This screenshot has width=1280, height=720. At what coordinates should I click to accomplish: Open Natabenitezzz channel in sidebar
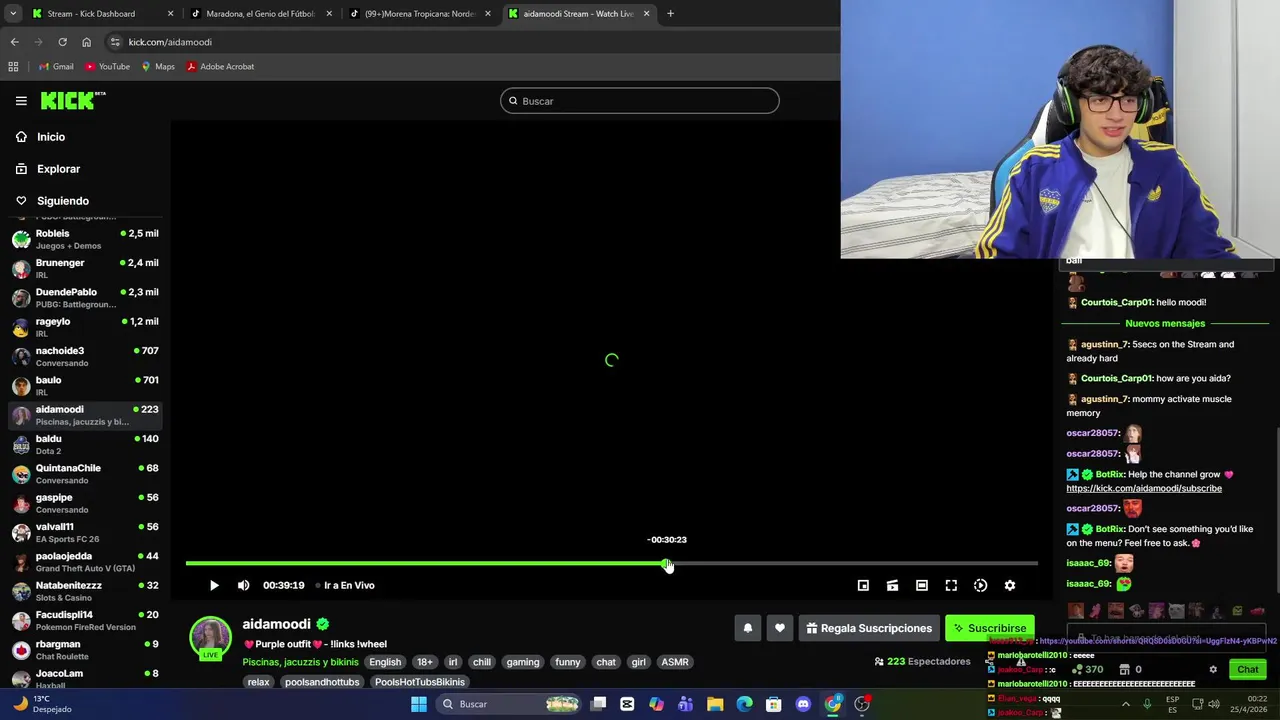(85, 591)
